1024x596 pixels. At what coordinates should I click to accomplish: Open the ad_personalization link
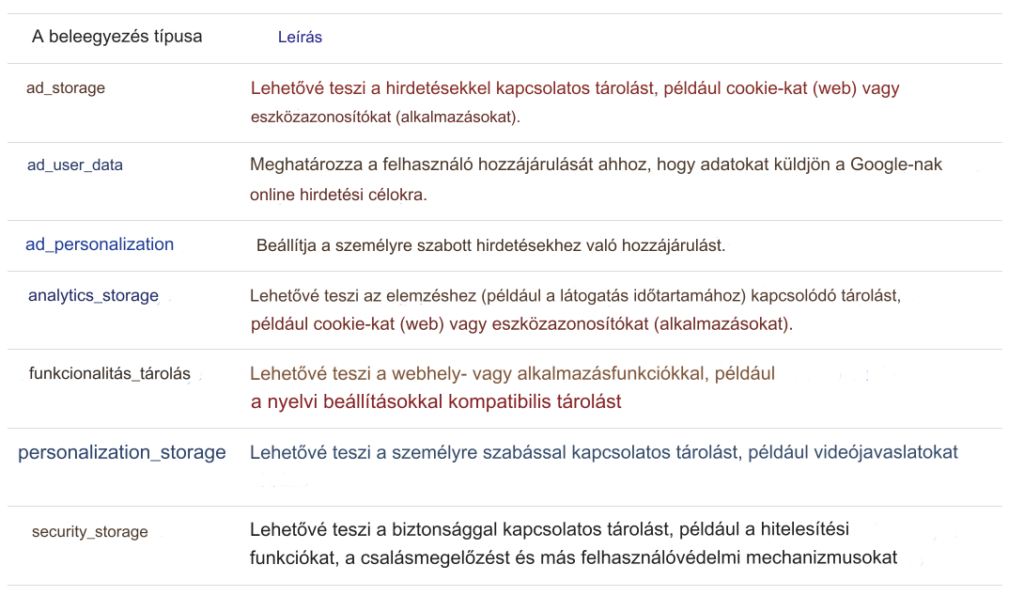[x=99, y=244]
